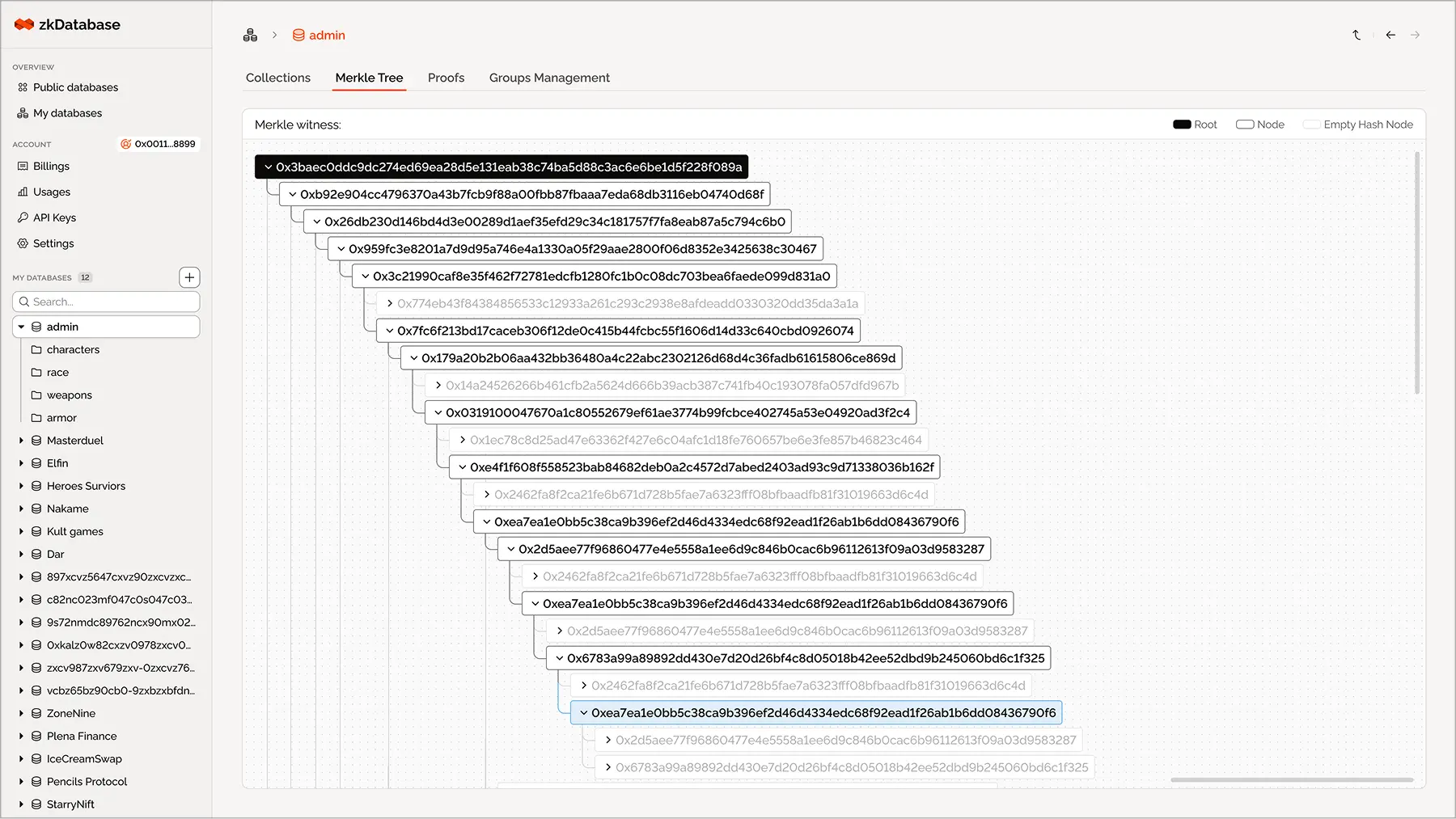This screenshot has width=1456, height=819.
Task: Click the Usages chart icon
Action: tap(23, 192)
